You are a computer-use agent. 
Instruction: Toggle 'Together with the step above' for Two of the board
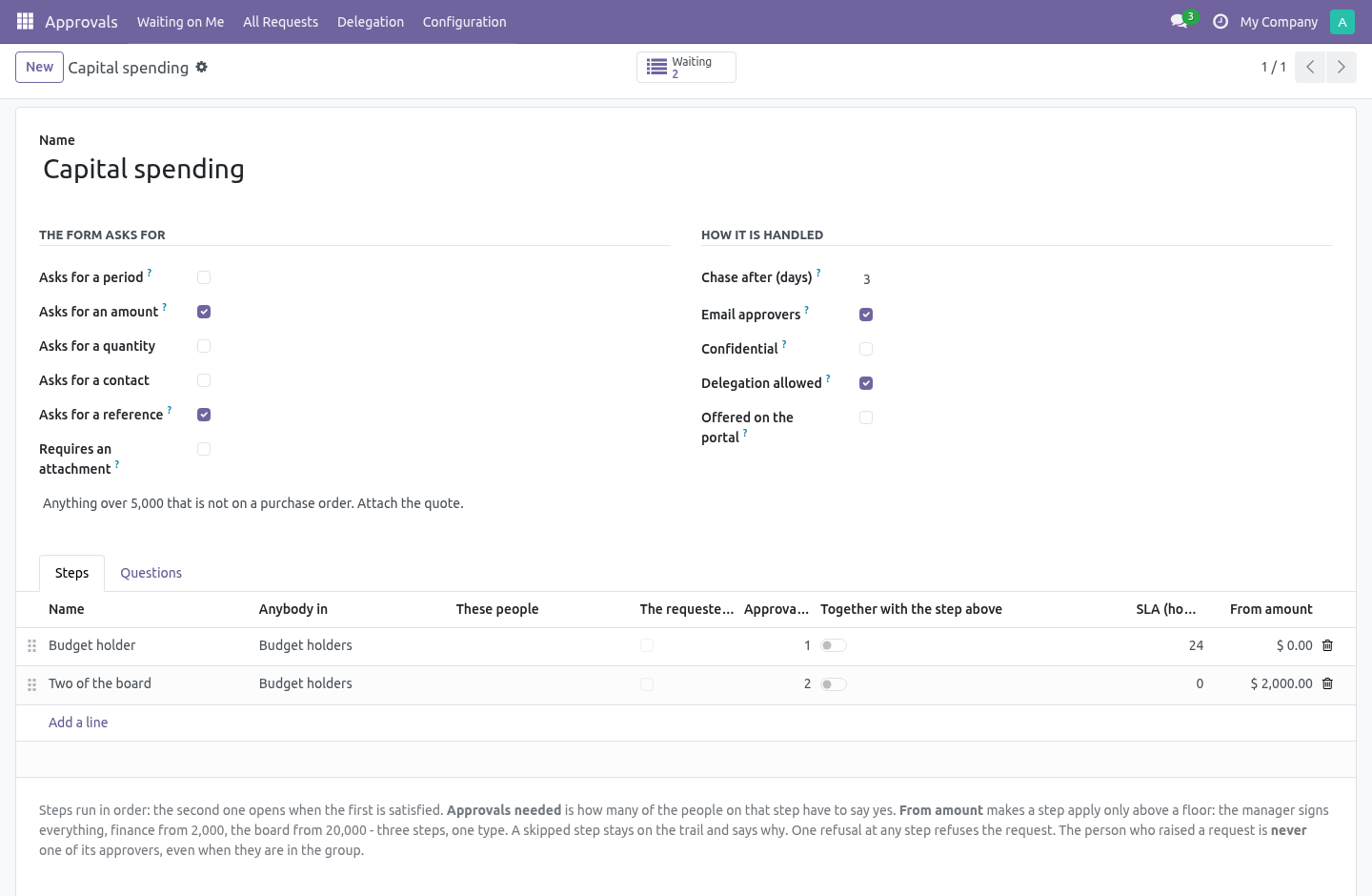[834, 684]
